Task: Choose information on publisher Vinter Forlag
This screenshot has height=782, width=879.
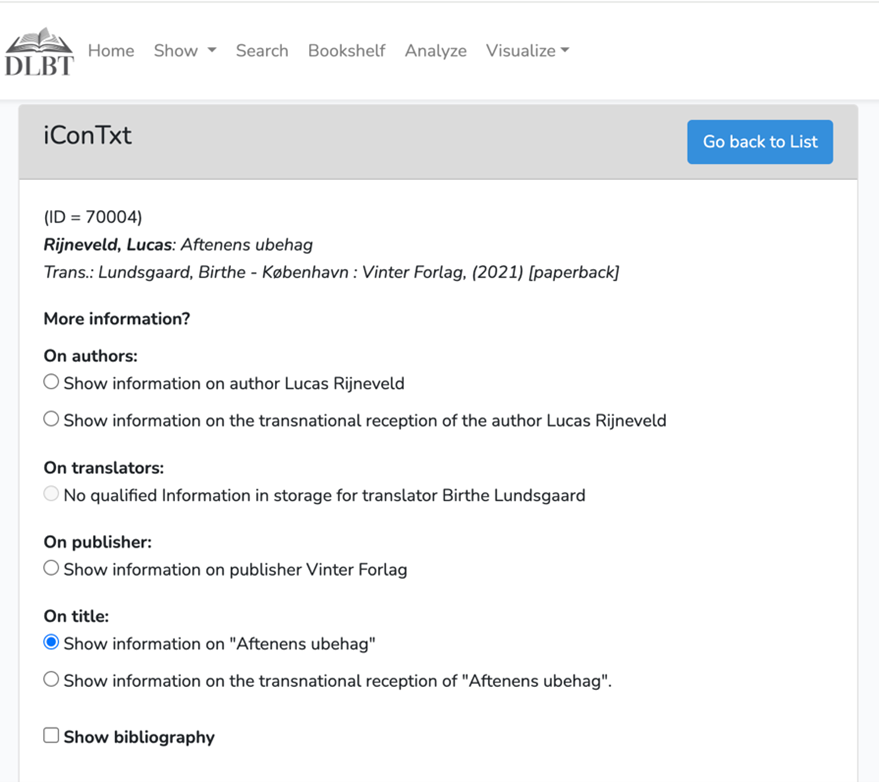Action: coord(51,568)
